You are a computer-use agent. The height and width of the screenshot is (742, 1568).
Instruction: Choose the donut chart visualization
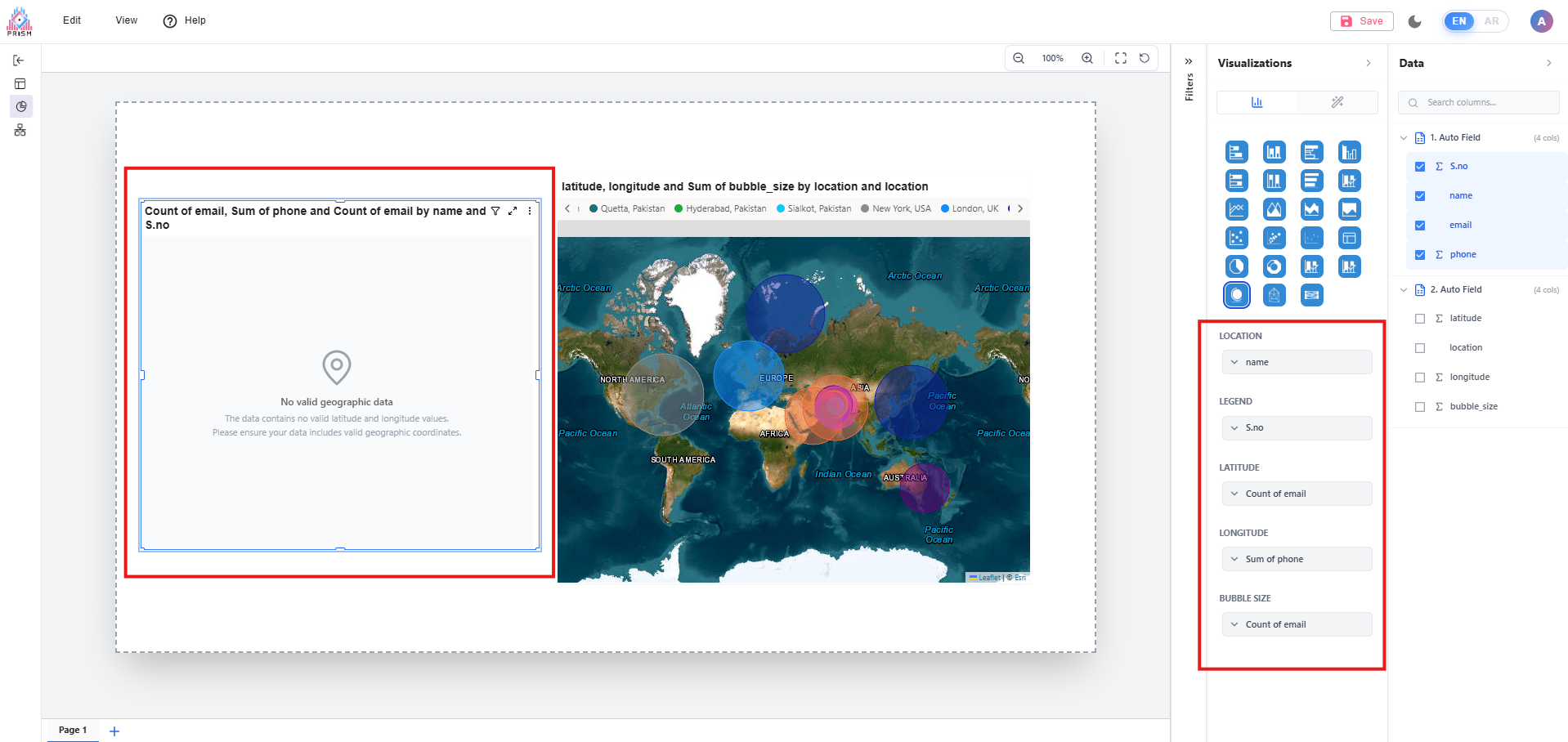1274,266
